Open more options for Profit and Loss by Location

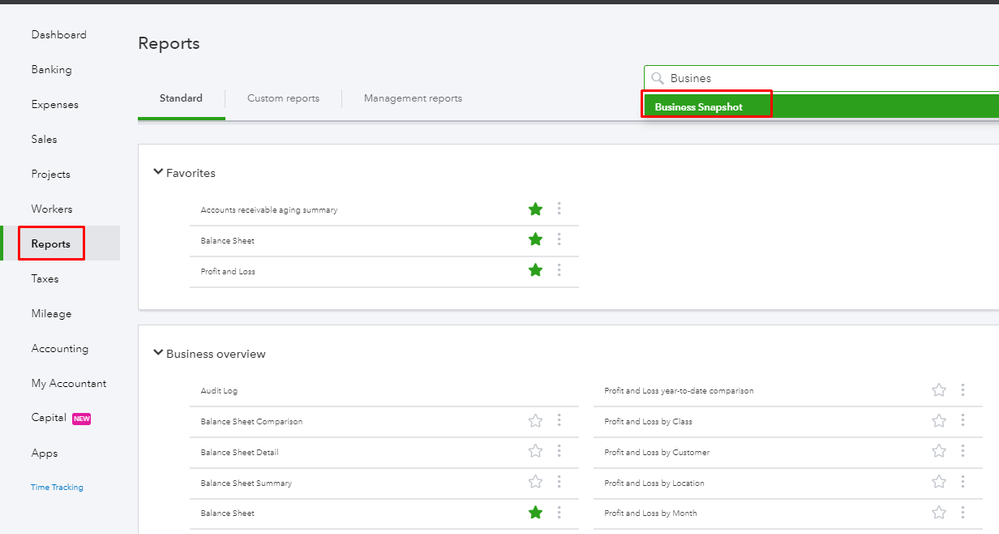point(963,482)
